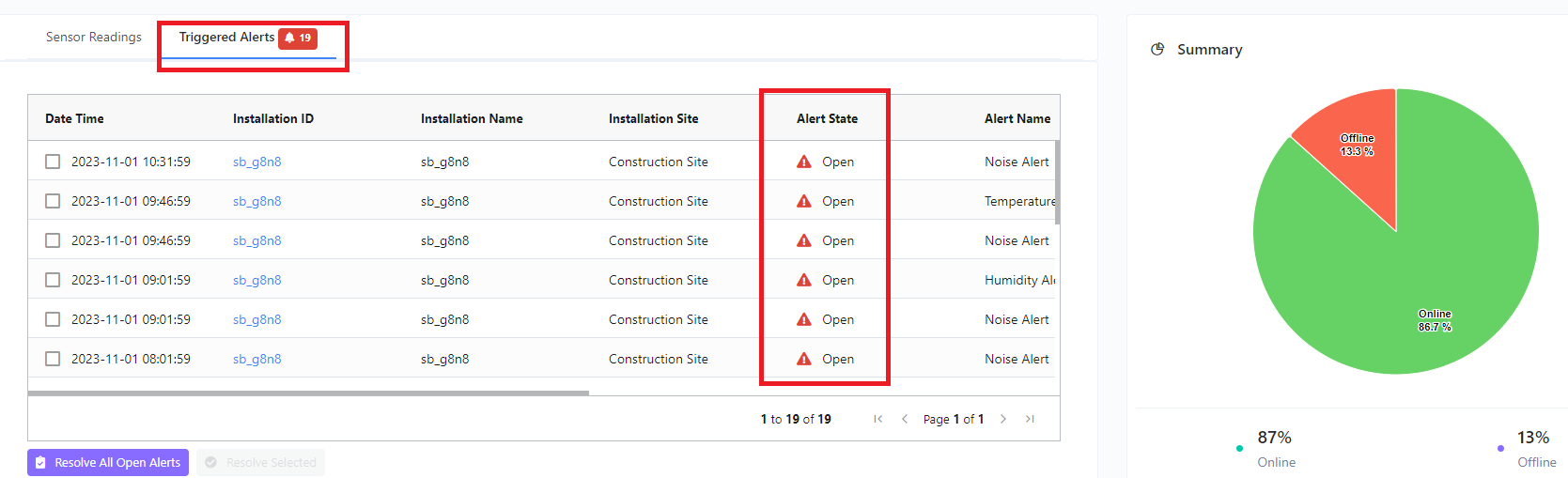Click the warning icon on the 08:01:59 row
The height and width of the screenshot is (478, 1568).
pos(804,359)
